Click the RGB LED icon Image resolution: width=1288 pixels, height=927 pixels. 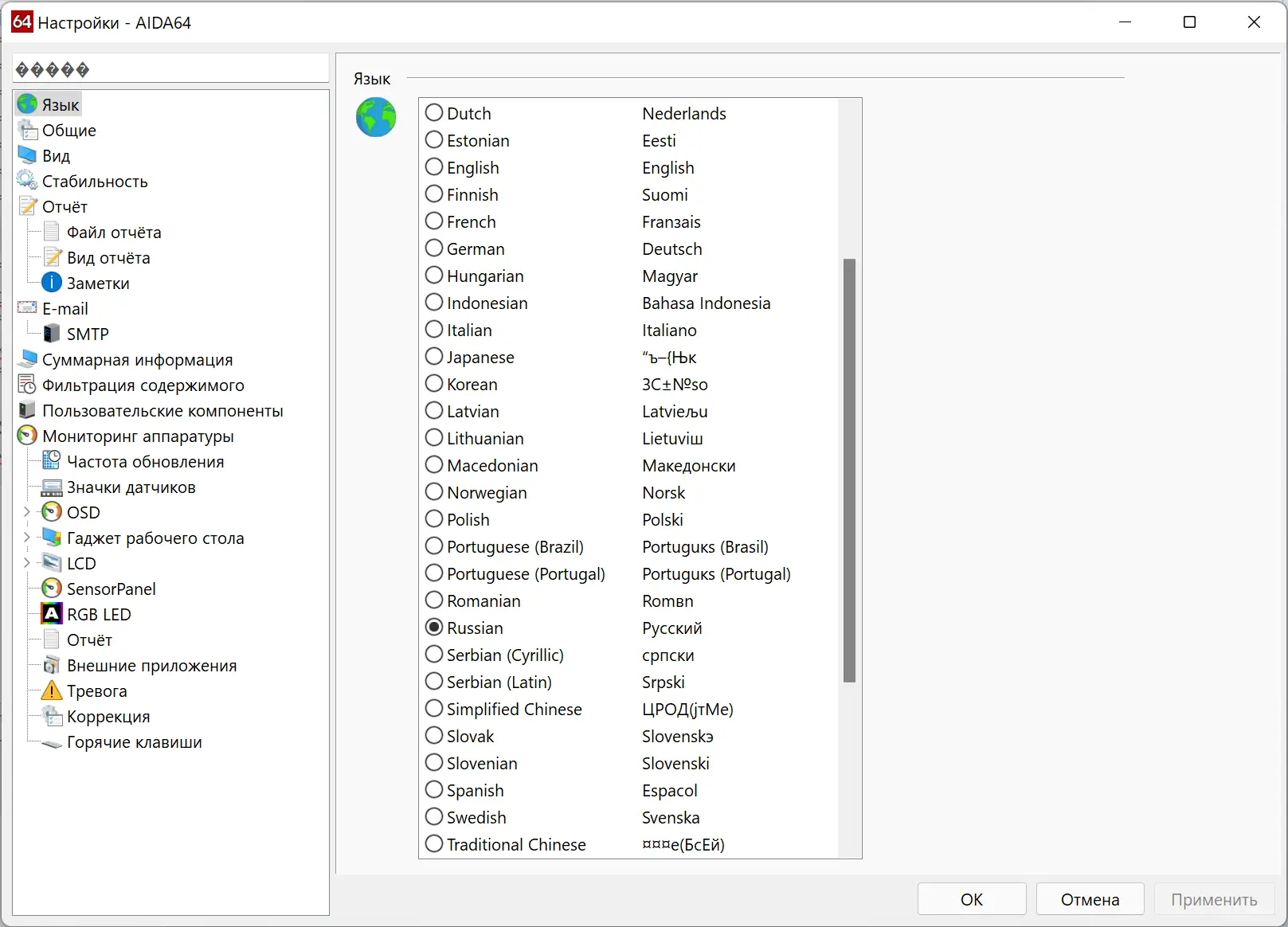pyautogui.click(x=52, y=614)
